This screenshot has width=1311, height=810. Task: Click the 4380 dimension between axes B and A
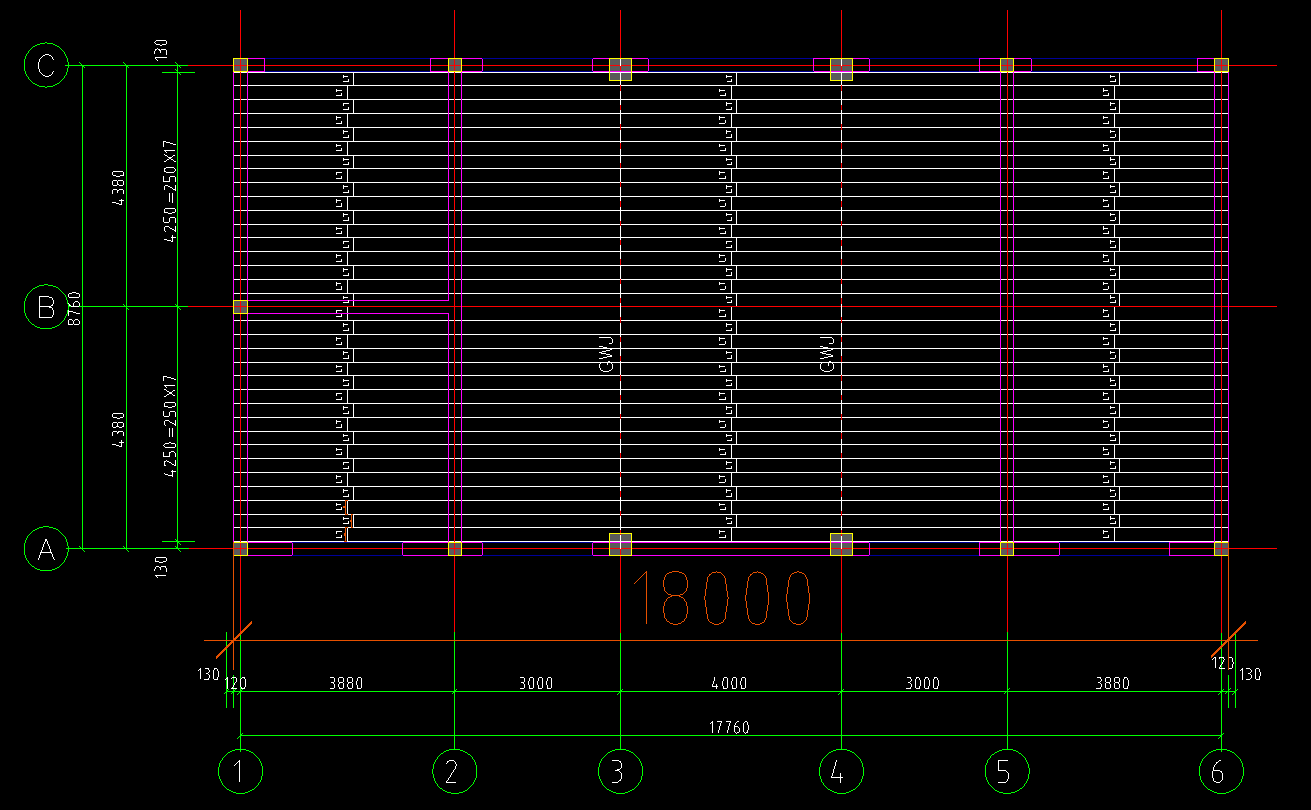[118, 430]
